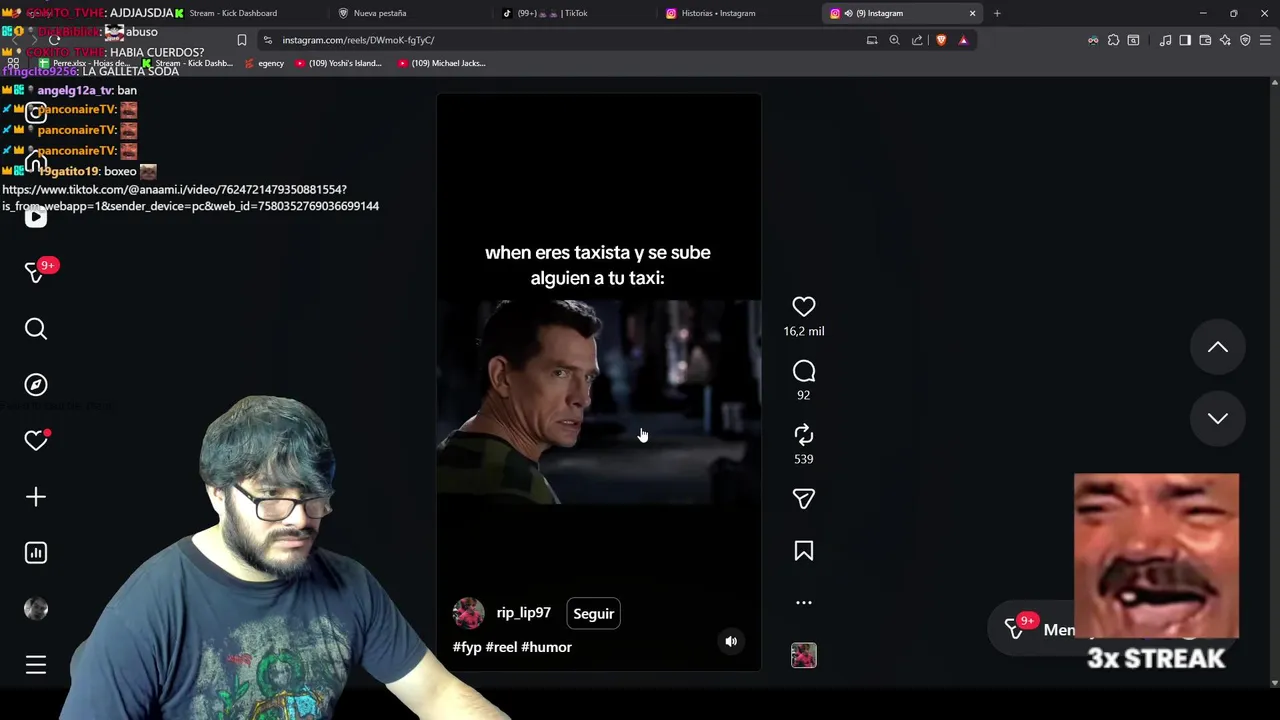
Task: Open the reel's comments (92)
Action: 803,371
